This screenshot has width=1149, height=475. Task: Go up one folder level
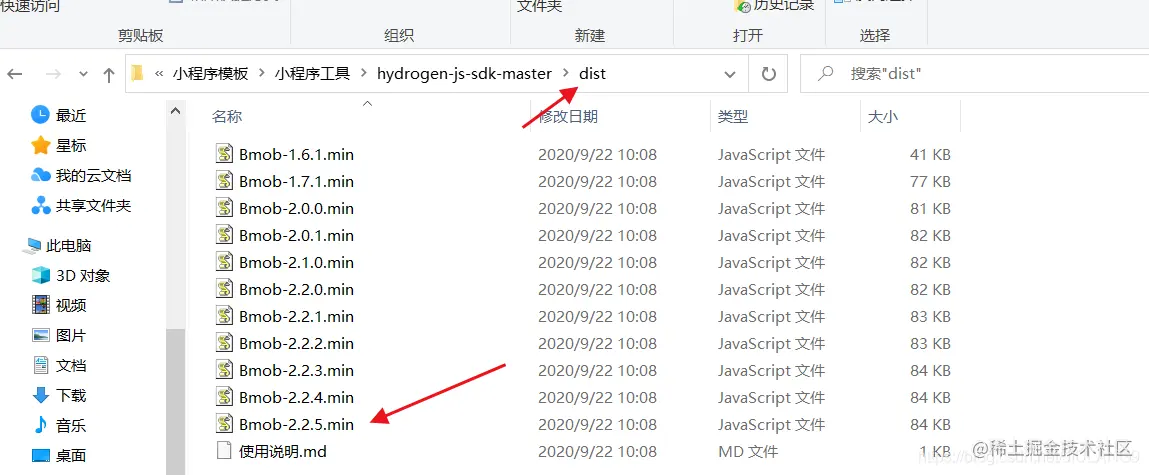[109, 74]
